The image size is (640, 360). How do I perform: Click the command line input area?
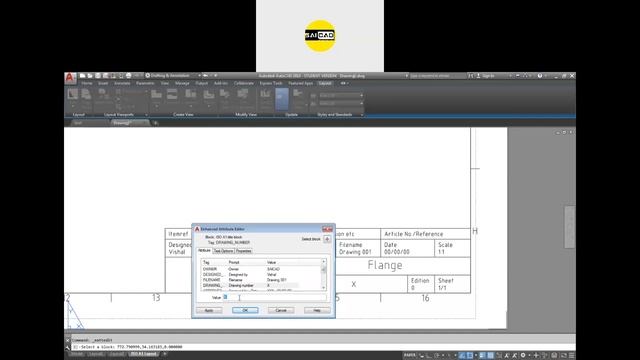click(322, 347)
